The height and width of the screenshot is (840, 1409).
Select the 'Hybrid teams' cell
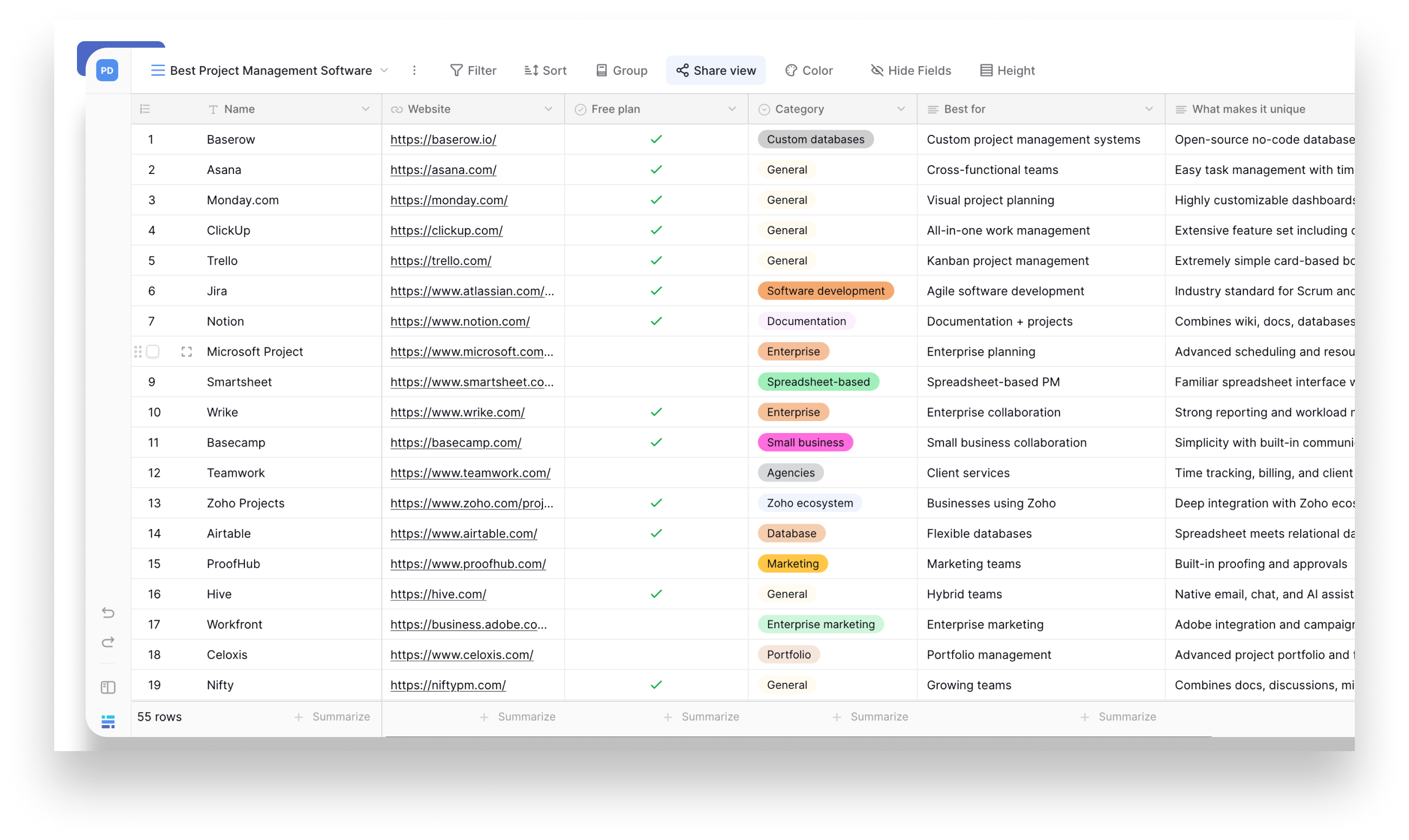tap(1041, 594)
